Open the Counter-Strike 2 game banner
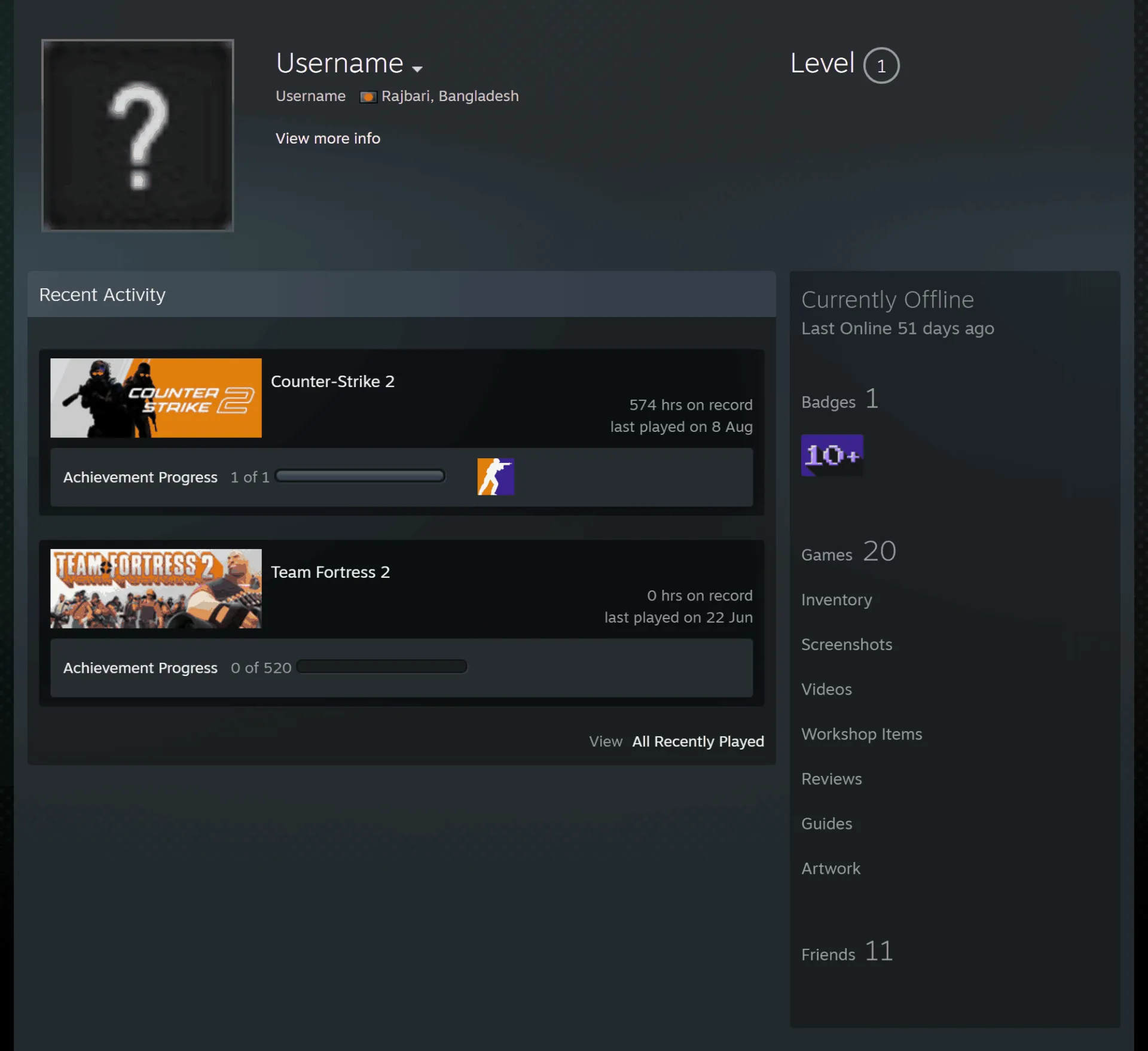 coord(156,398)
